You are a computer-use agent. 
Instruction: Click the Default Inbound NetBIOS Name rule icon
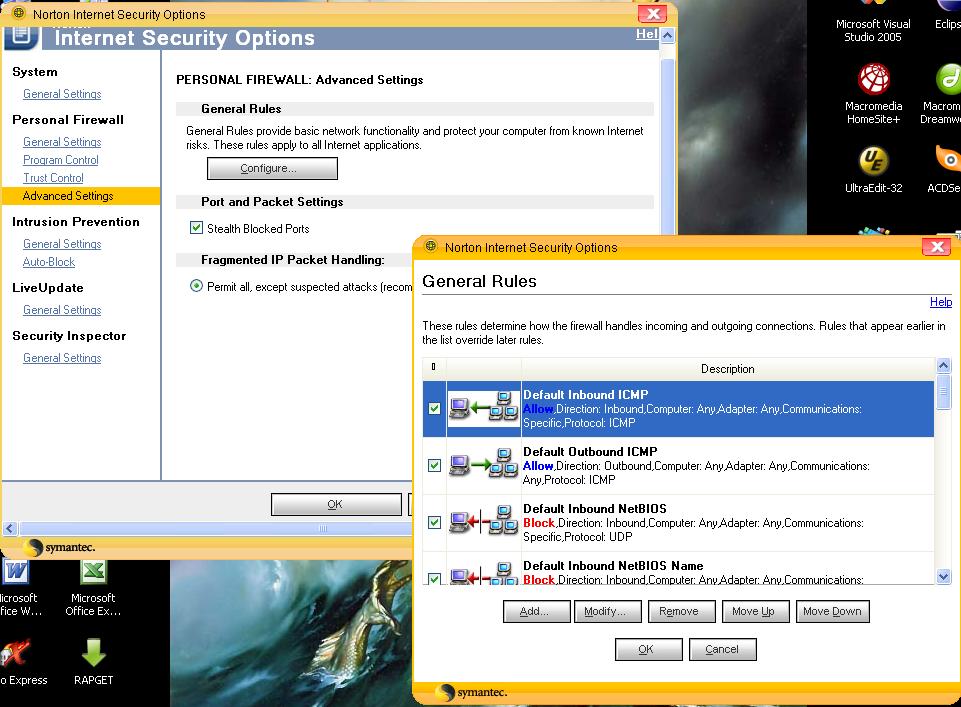pyautogui.click(x=484, y=573)
